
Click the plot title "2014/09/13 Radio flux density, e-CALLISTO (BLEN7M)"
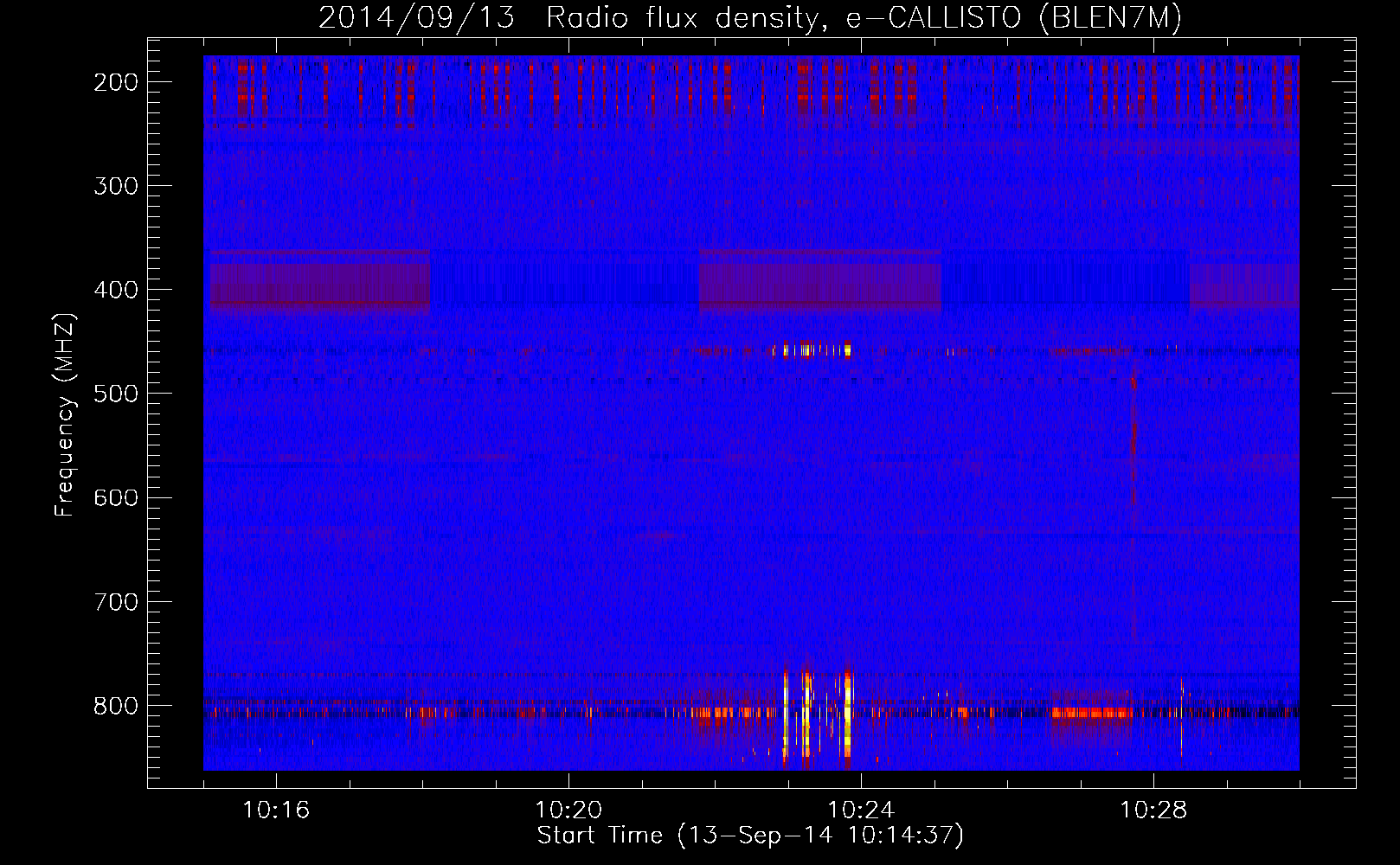(750, 18)
